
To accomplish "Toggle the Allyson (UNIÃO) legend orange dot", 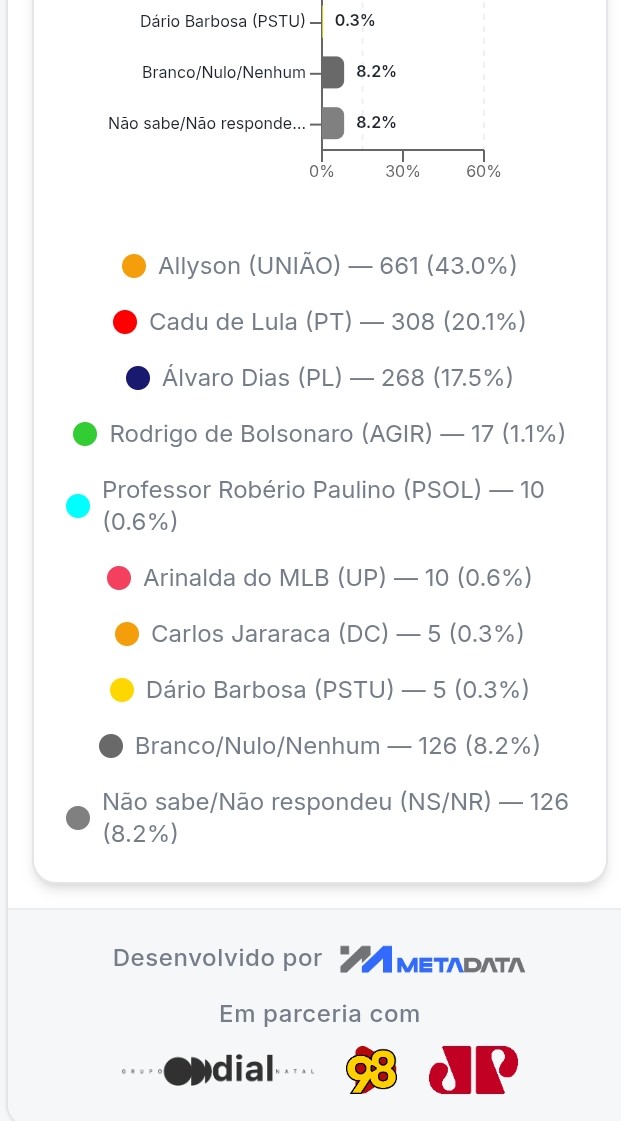I will click(134, 266).
